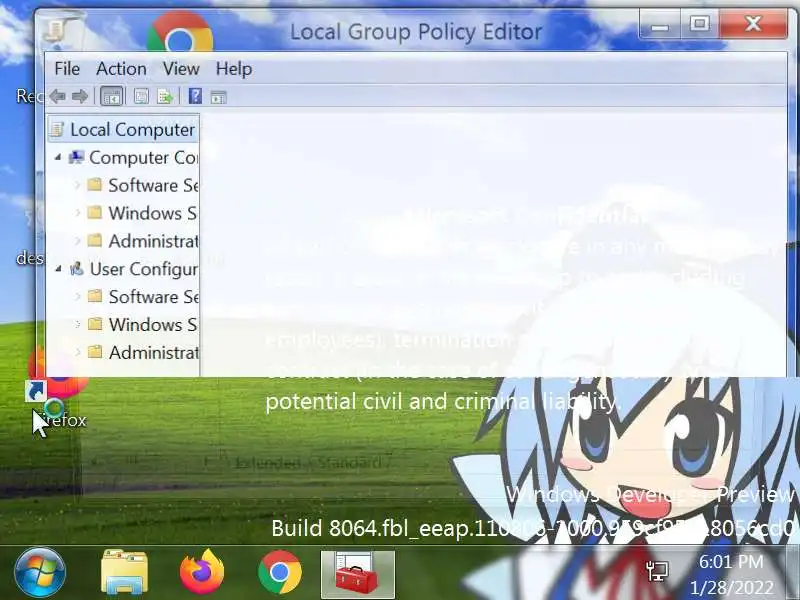Toggle Show/Hide Action Pane toolbar icon
This screenshot has width=800, height=600.
point(218,96)
